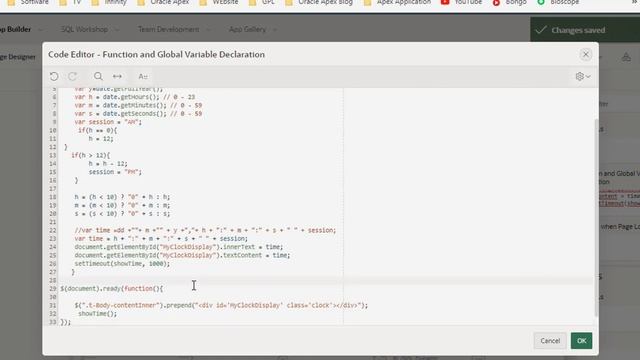Open the Bongo bookmark
640x360 pixels.
[x=509, y=2]
